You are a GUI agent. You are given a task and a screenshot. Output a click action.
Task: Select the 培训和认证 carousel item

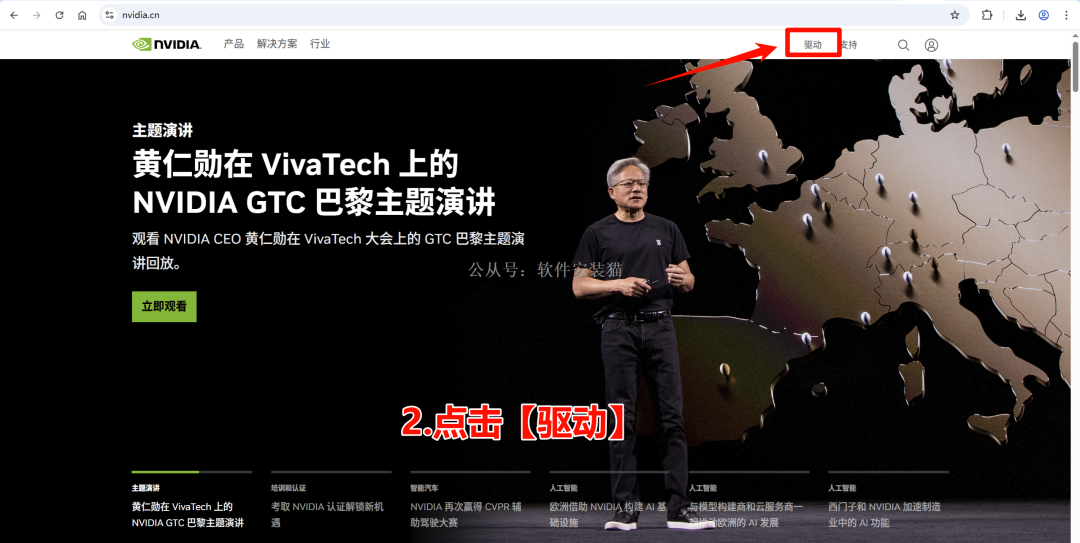click(x=331, y=501)
